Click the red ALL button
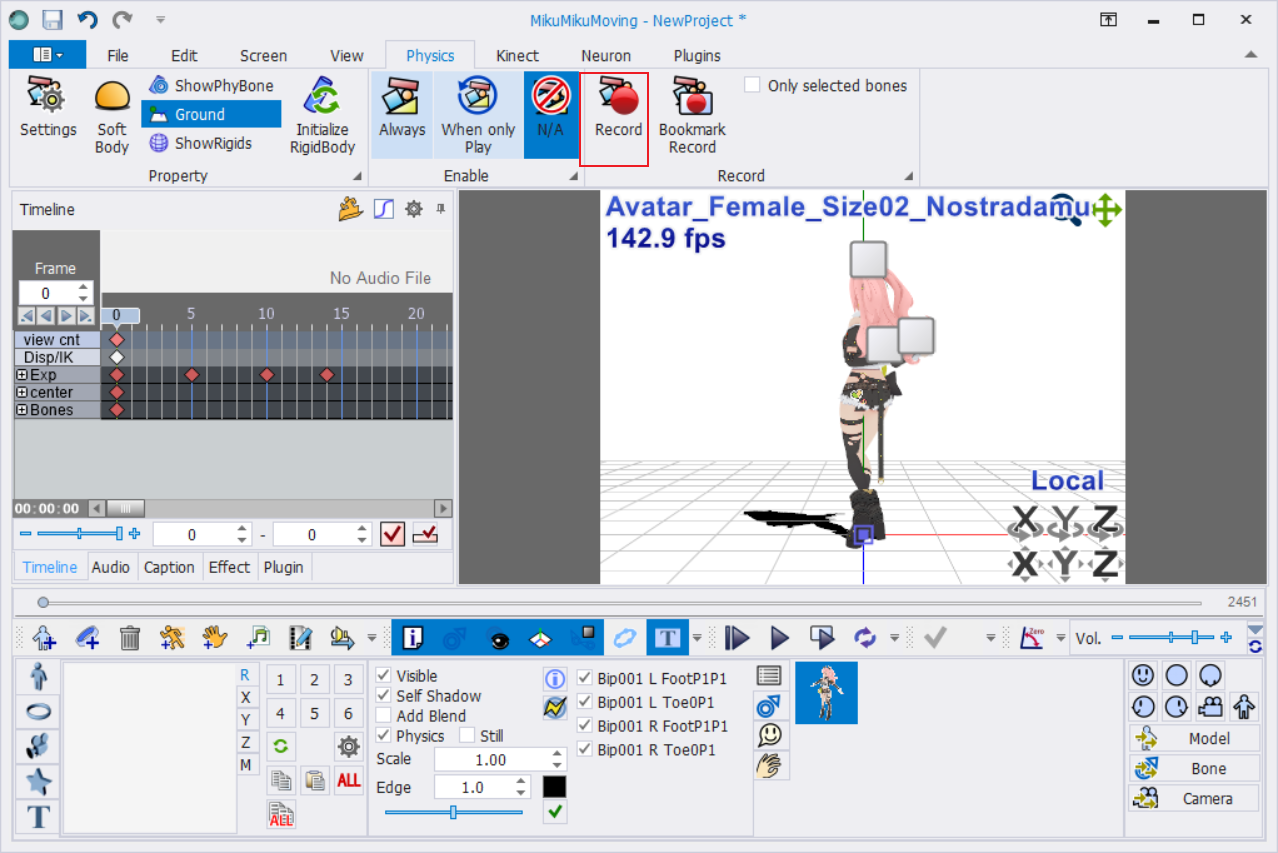 coord(348,781)
